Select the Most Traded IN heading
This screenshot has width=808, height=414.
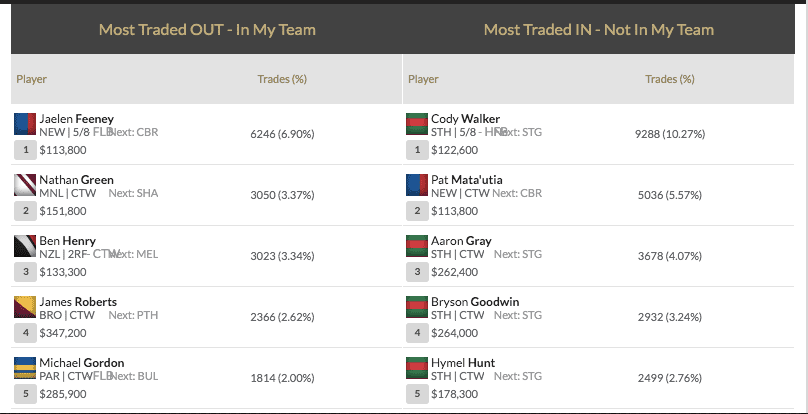(x=599, y=29)
